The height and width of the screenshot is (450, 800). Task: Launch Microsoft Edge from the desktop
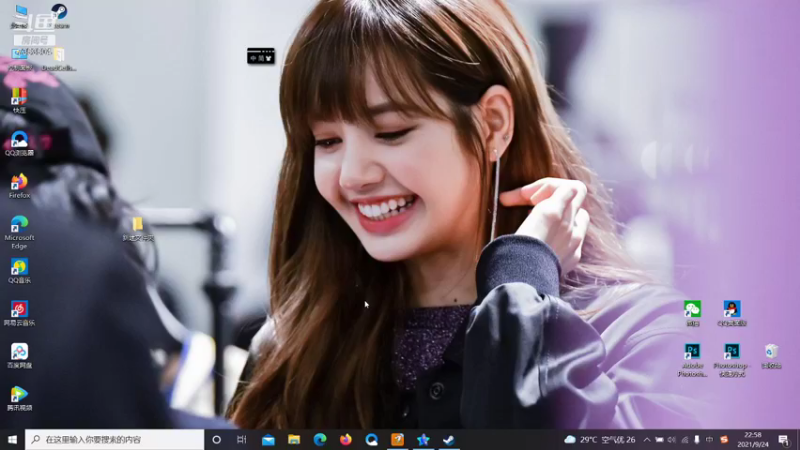(x=19, y=232)
